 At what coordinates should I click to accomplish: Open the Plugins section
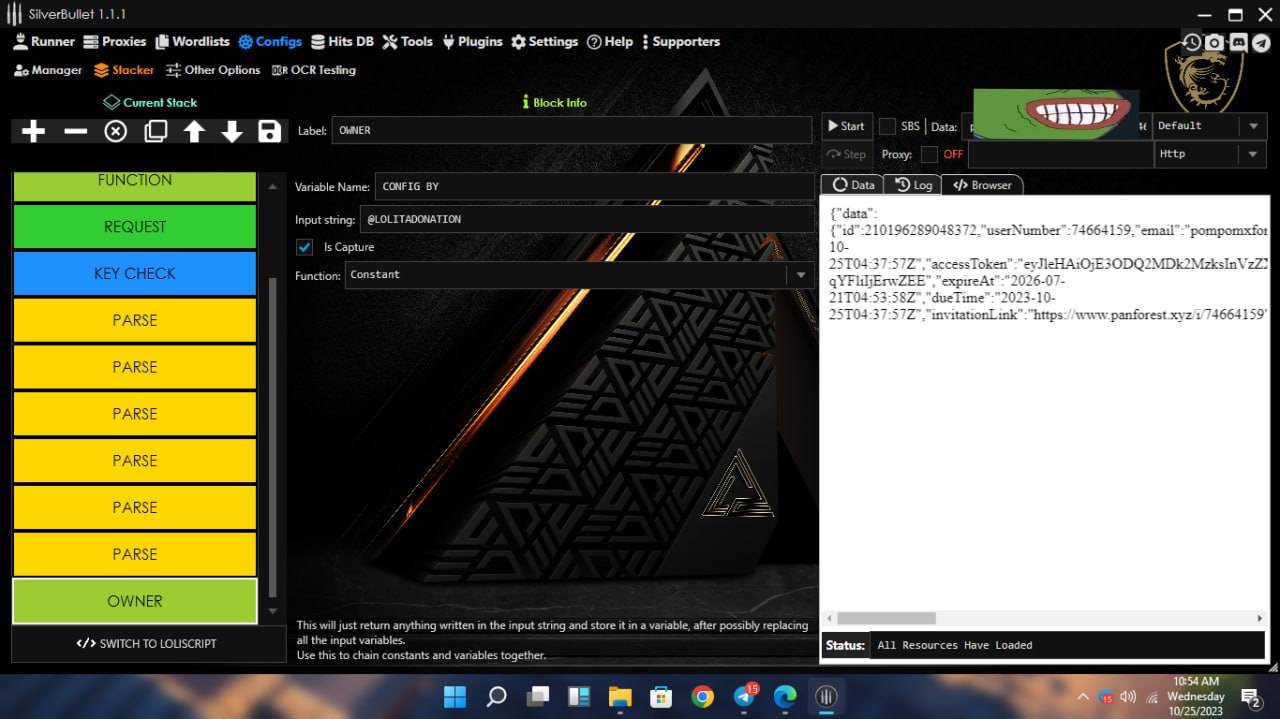coord(472,41)
